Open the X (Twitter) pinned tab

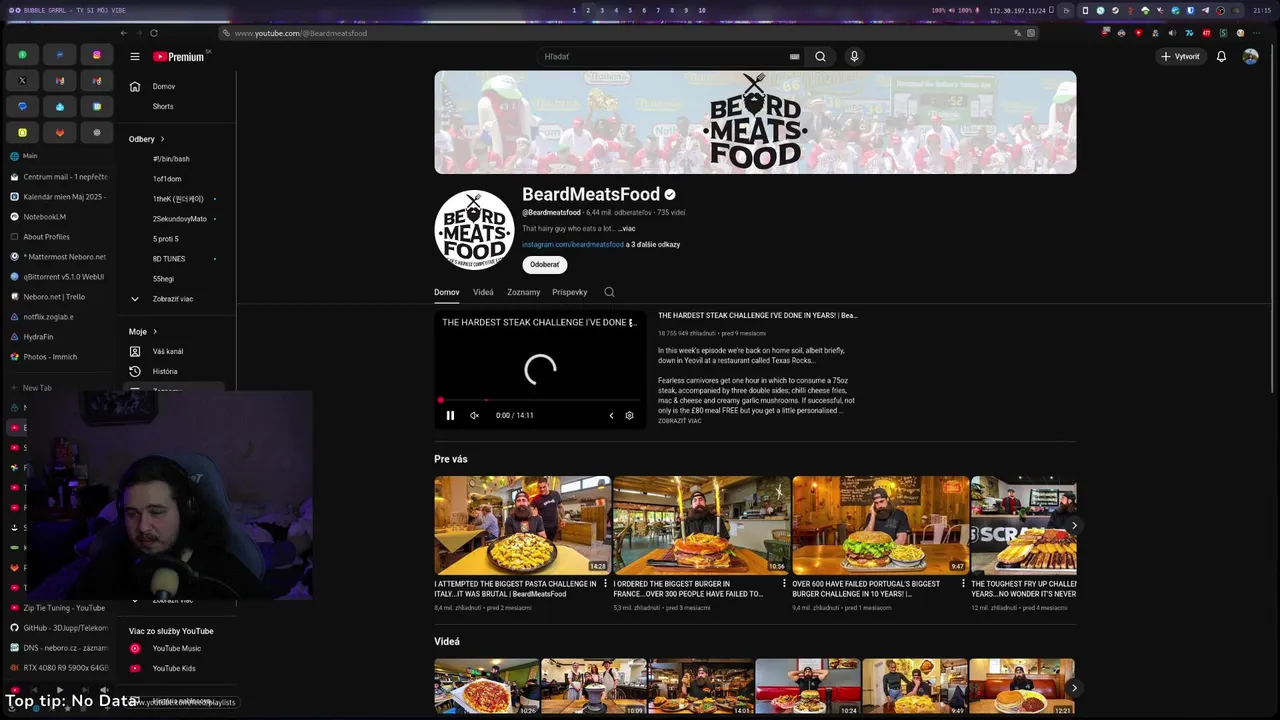[x=22, y=81]
